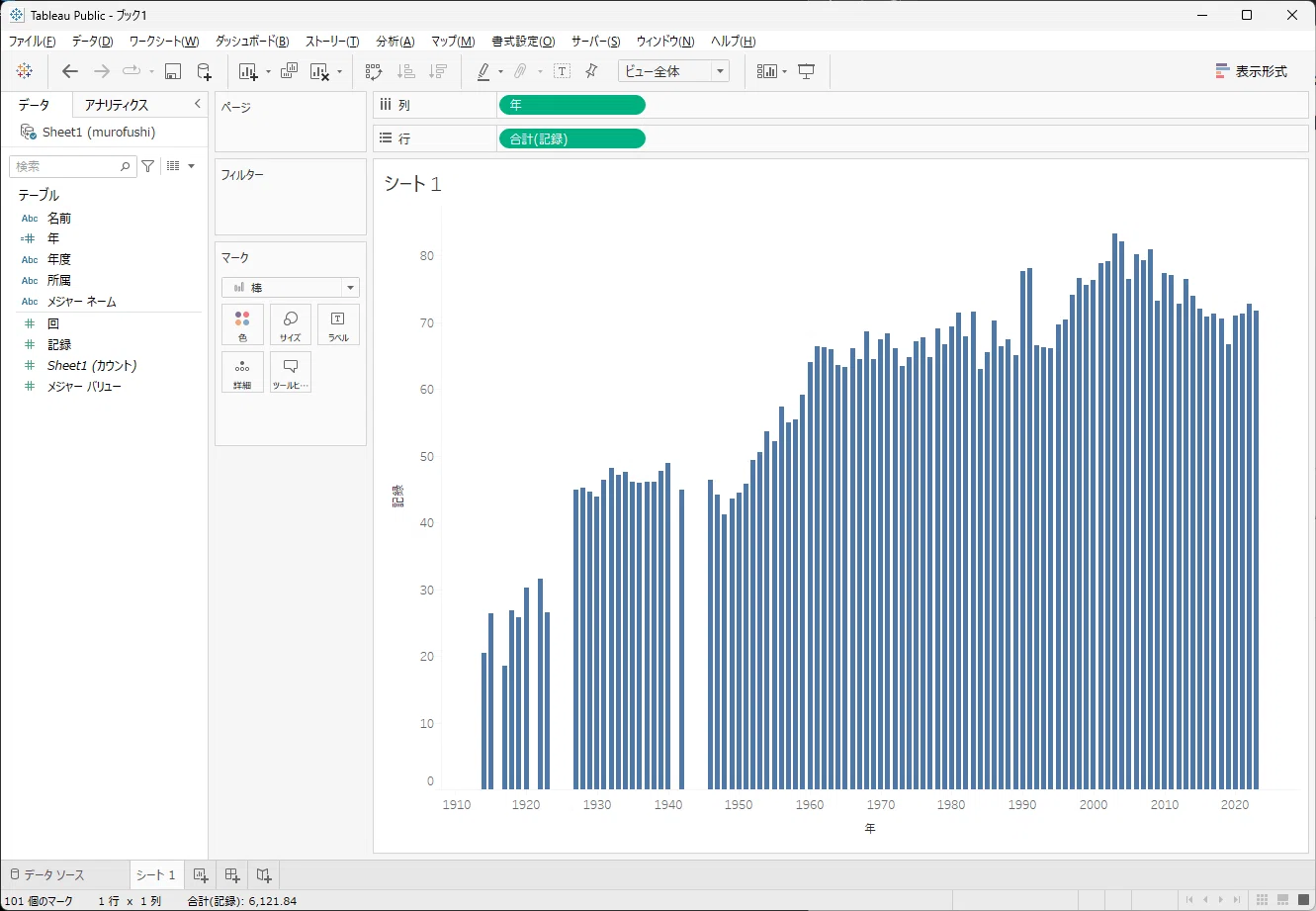Click the 合計(記録) pill on rows shelf
This screenshot has height=911, width=1316.
pos(572,138)
